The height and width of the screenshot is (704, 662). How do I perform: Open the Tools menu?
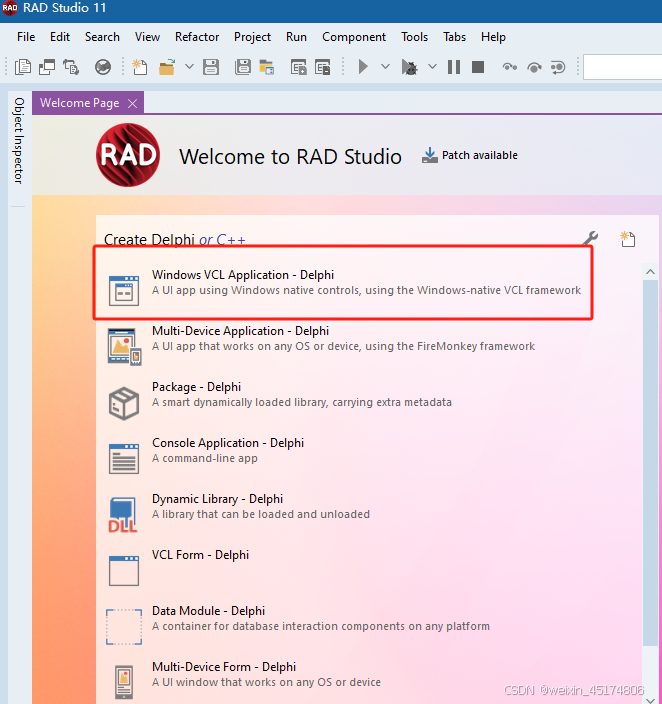point(414,37)
